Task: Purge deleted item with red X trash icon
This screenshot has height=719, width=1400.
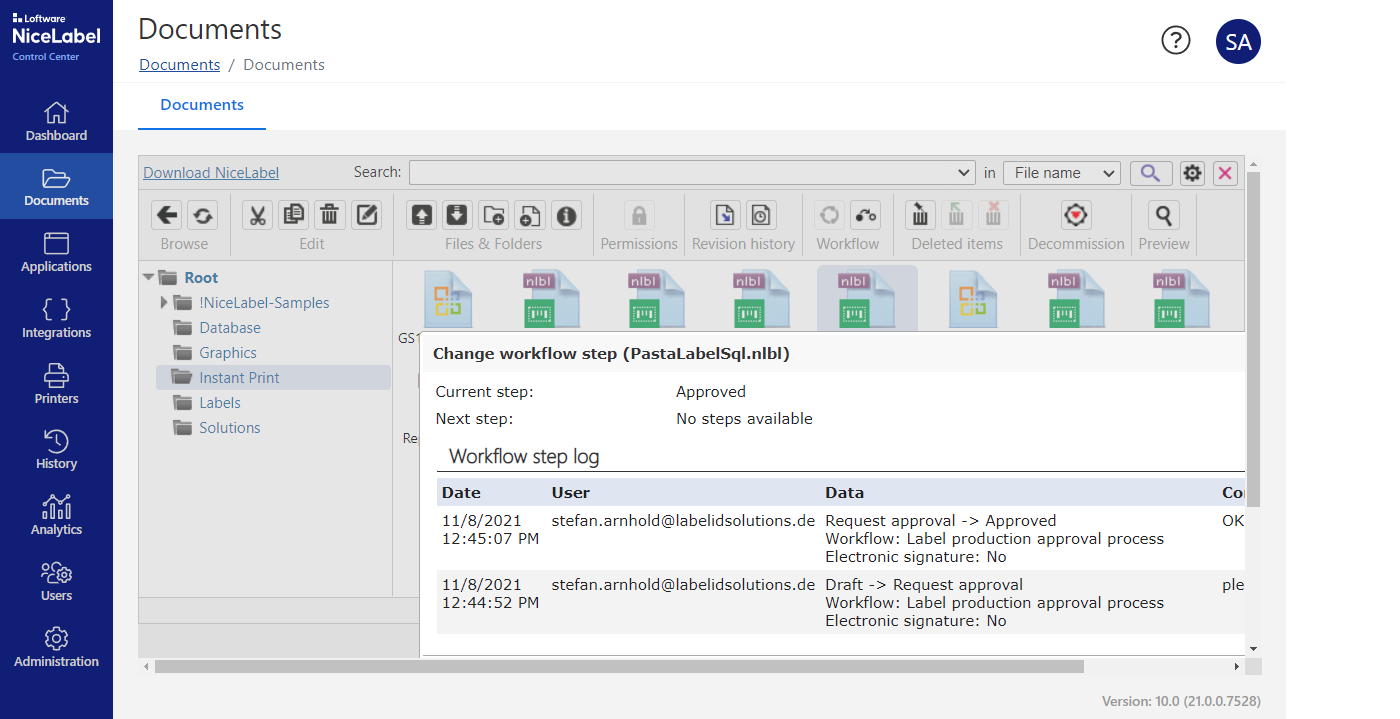Action: tap(993, 215)
